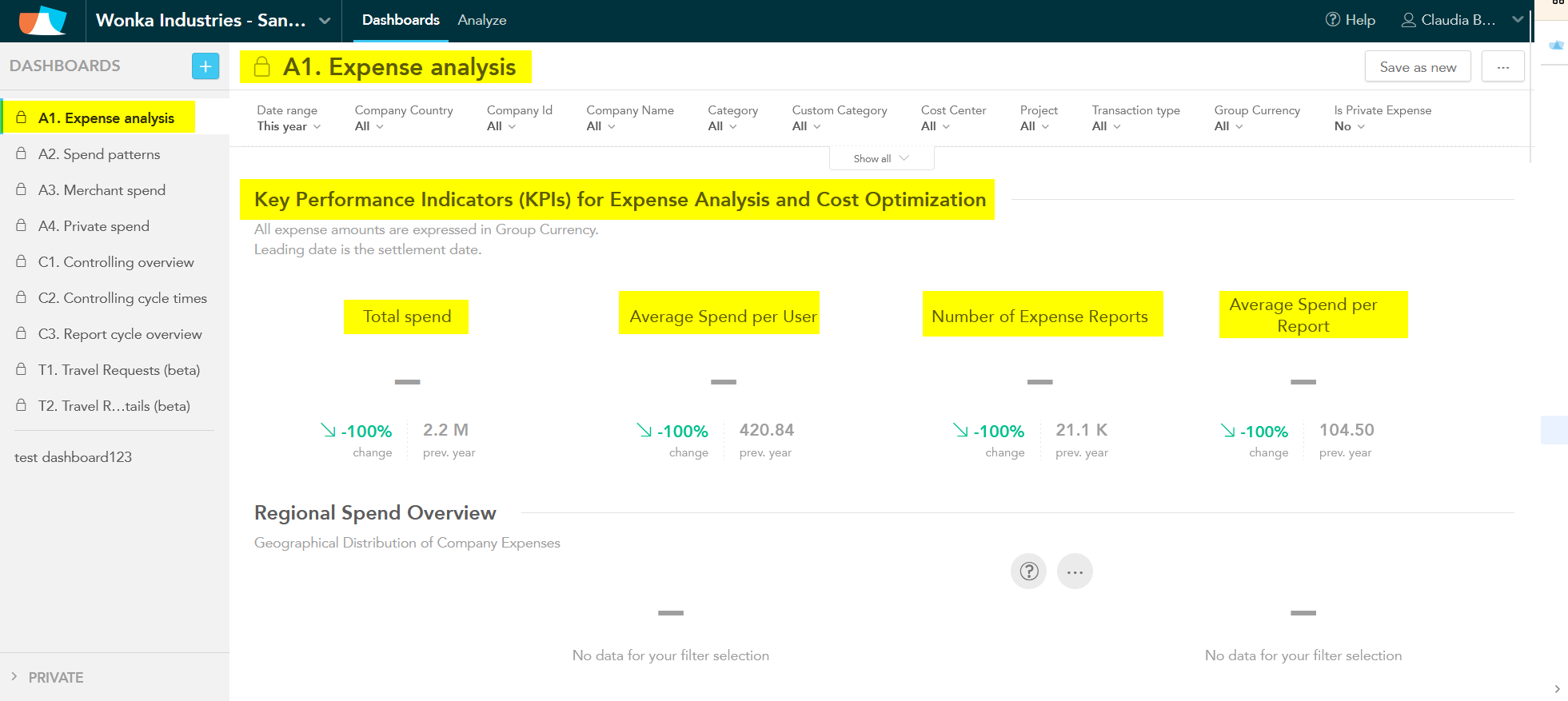Click the question mark icon in Regional Spend
The image size is (1568, 701).
[x=1028, y=572]
